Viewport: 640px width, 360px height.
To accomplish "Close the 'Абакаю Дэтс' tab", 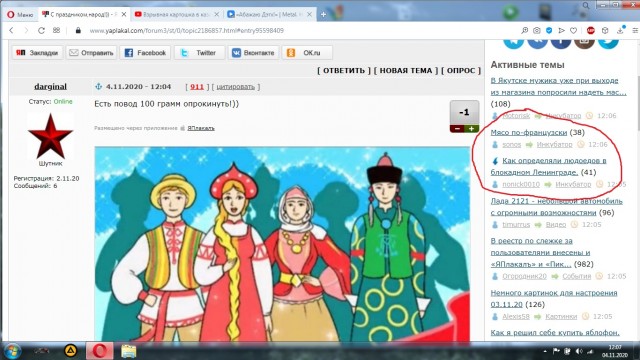I will pyautogui.click(x=309, y=14).
